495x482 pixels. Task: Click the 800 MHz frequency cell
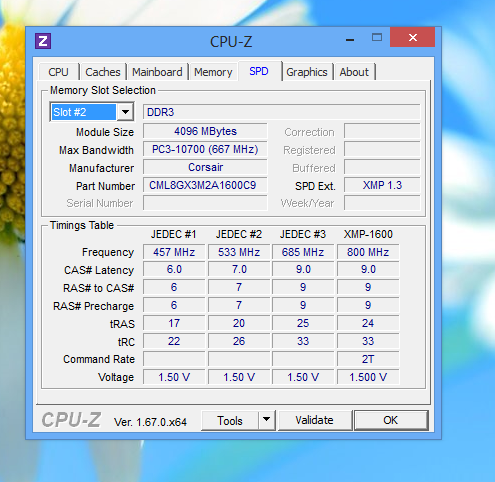point(368,252)
